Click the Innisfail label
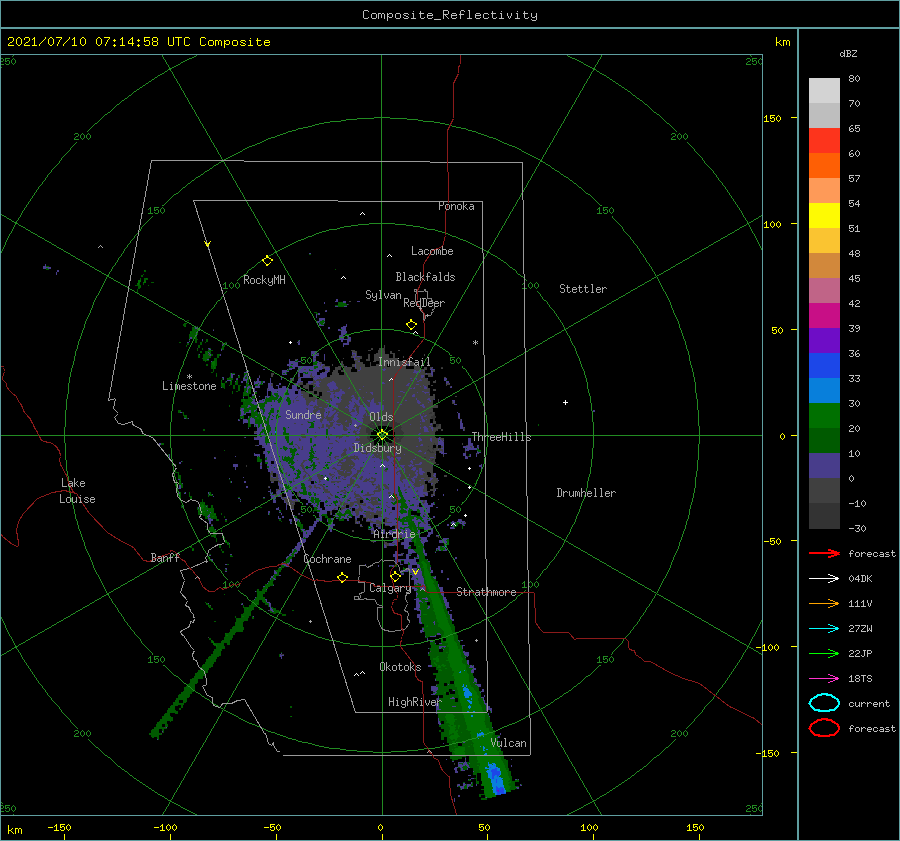Screen dimensions: 900x841 coord(404,362)
